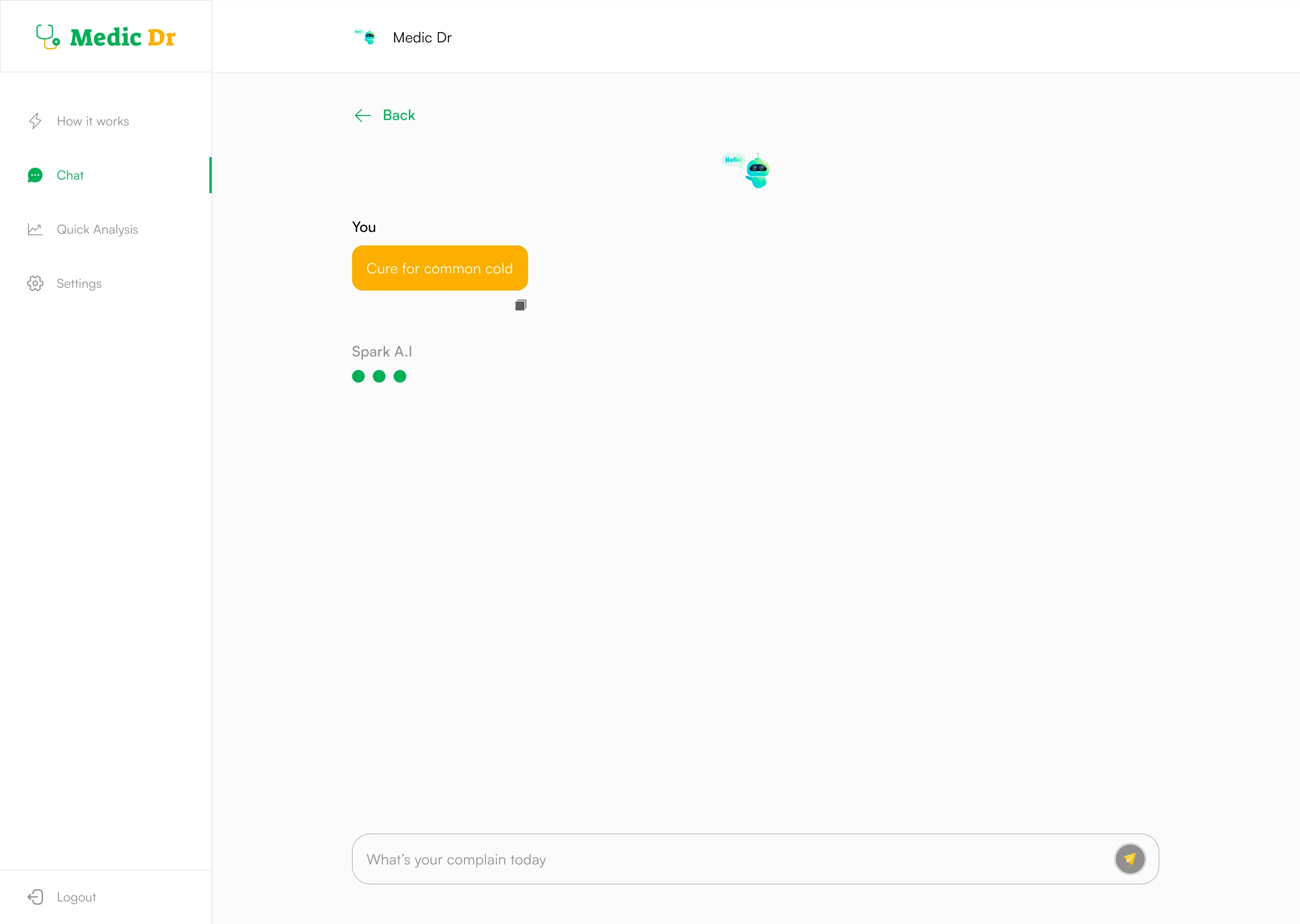
Task: Click the small robot avatar in header
Action: pyautogui.click(x=365, y=37)
